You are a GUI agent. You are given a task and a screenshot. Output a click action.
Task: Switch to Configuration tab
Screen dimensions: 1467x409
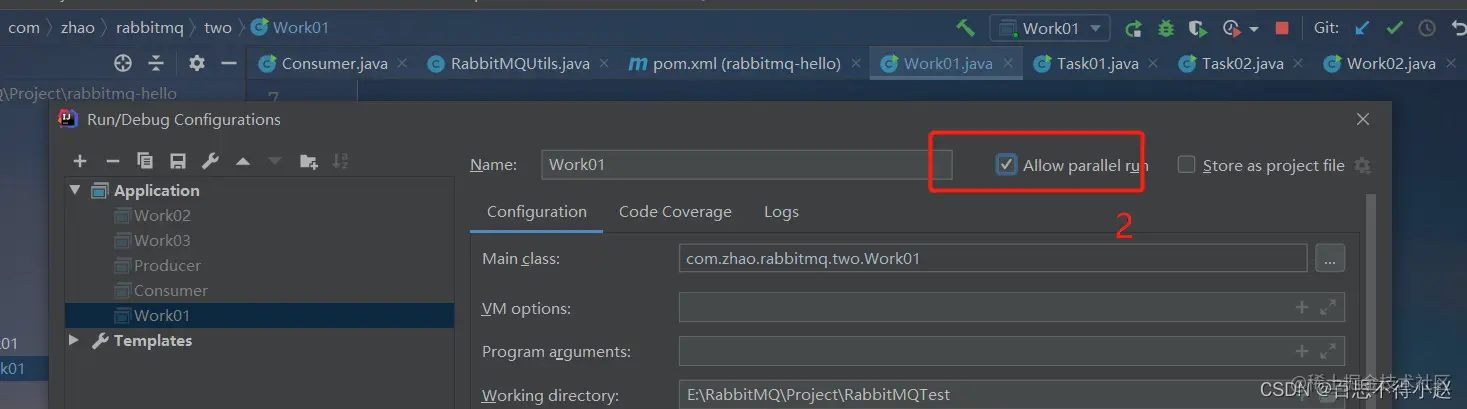(x=537, y=212)
